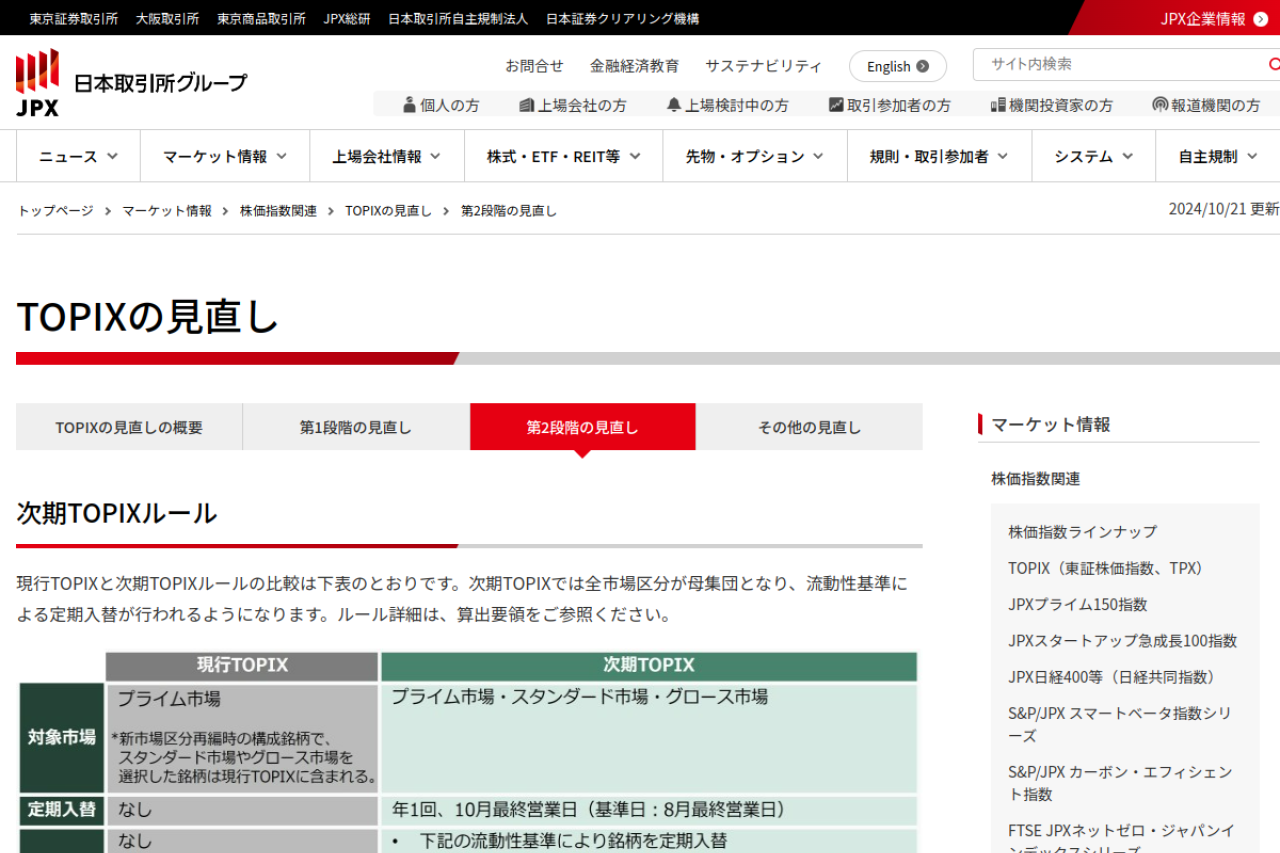Open 東京証券取引所 in top bar
The image size is (1280, 853).
click(x=74, y=19)
